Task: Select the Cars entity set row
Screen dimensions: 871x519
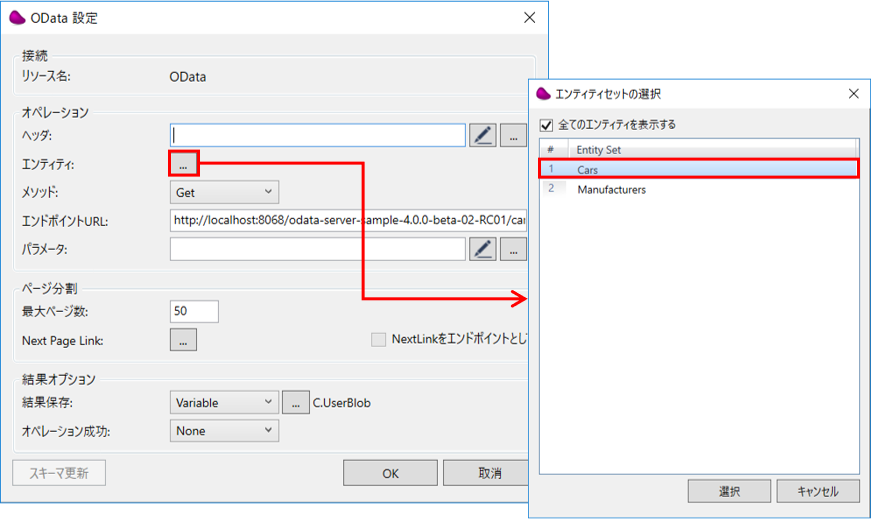Action: [700, 170]
